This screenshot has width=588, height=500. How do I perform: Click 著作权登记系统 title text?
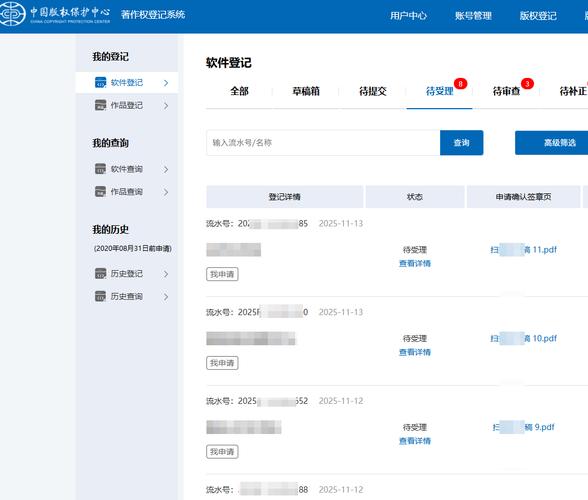153,15
